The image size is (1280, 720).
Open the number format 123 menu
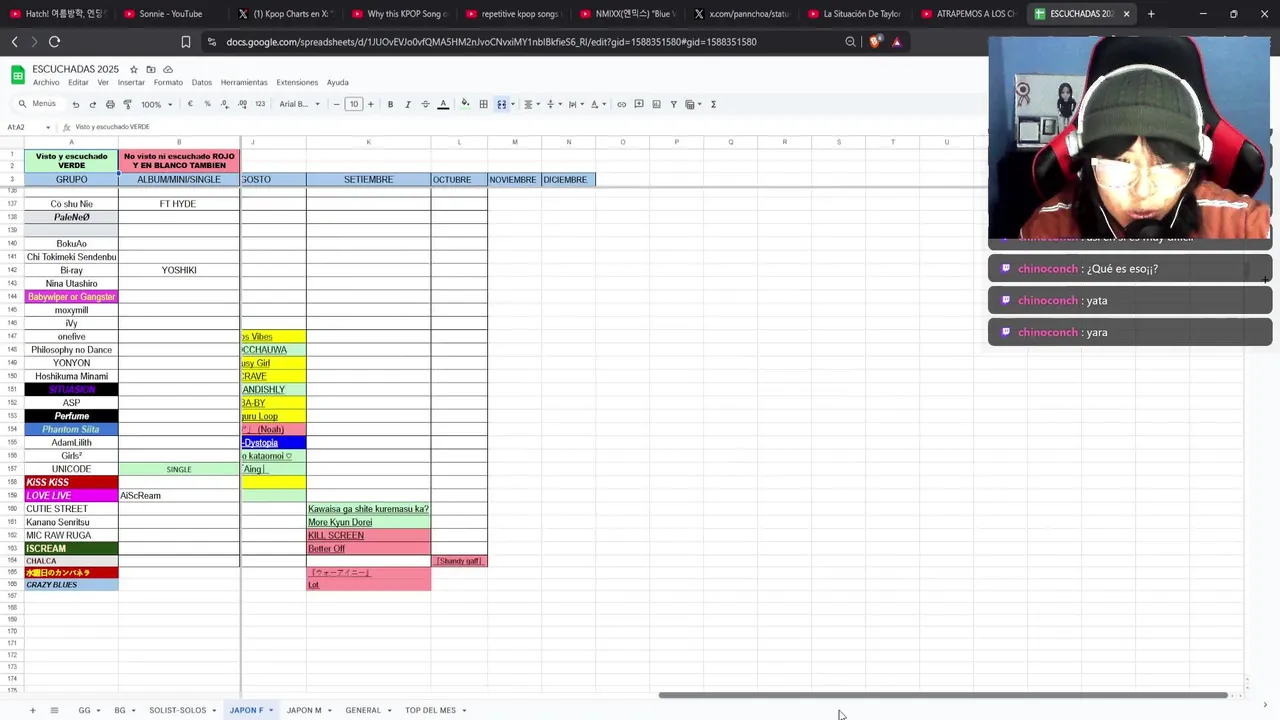point(260,104)
